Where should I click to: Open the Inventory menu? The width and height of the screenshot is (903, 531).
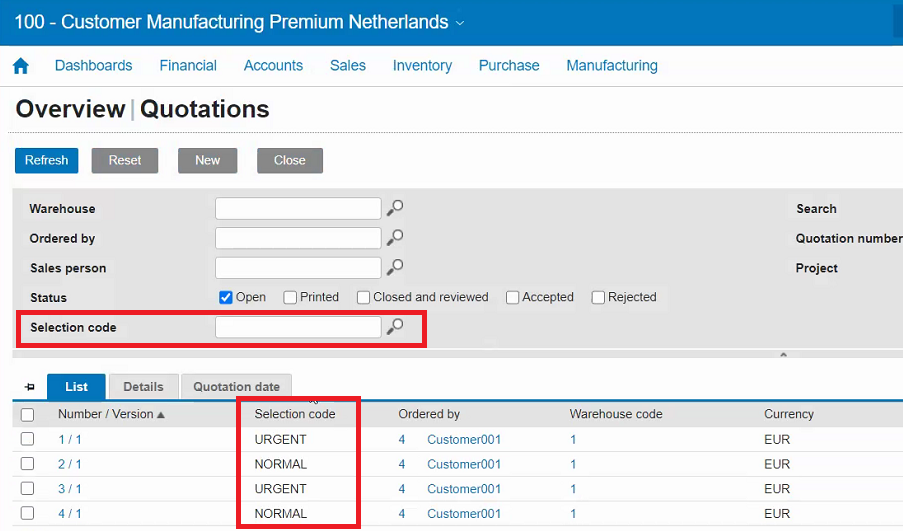tap(422, 66)
